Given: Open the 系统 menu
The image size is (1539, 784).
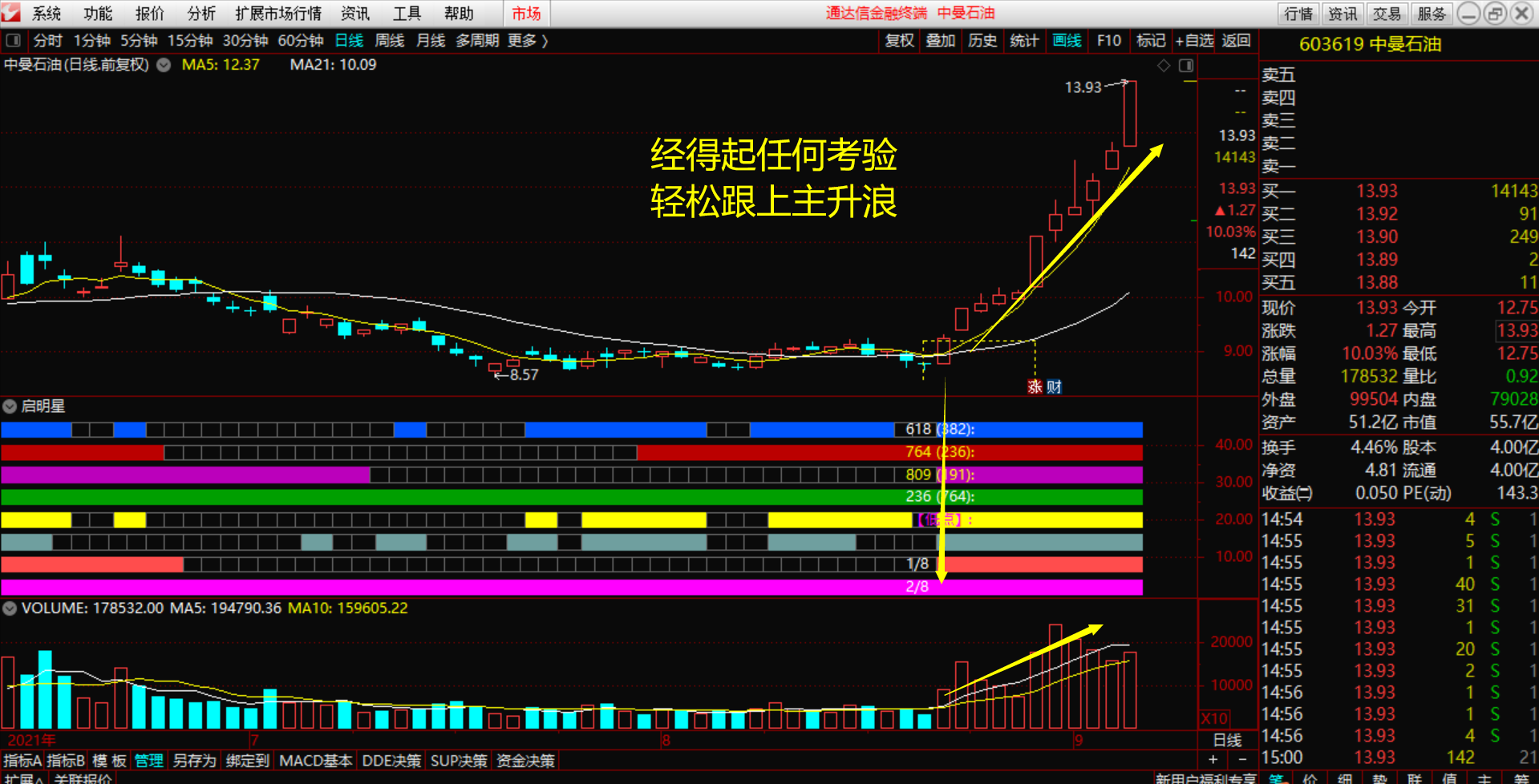Looking at the screenshot, I should click(47, 14).
